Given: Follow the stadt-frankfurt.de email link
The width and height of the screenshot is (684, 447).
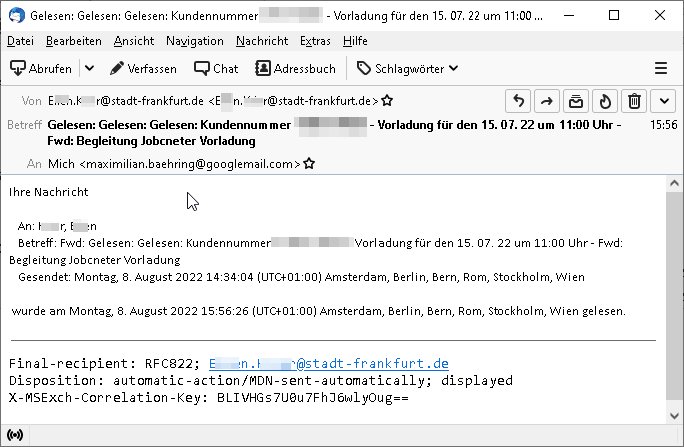Looking at the screenshot, I should 328,363.
